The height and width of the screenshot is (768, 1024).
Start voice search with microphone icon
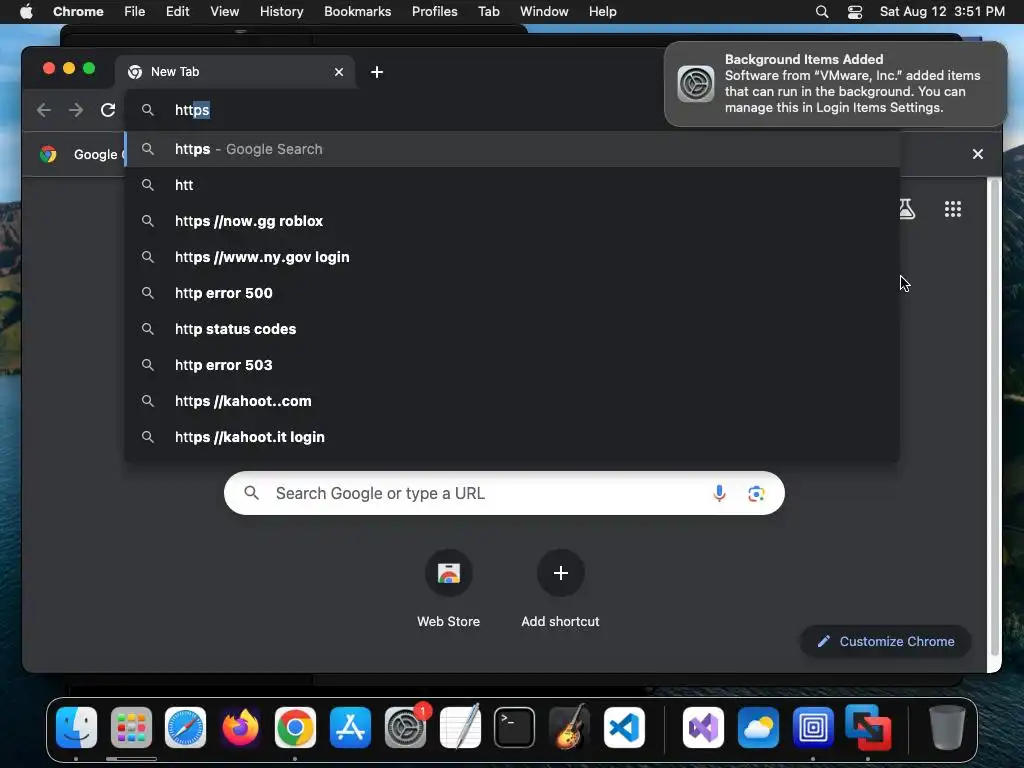point(719,494)
